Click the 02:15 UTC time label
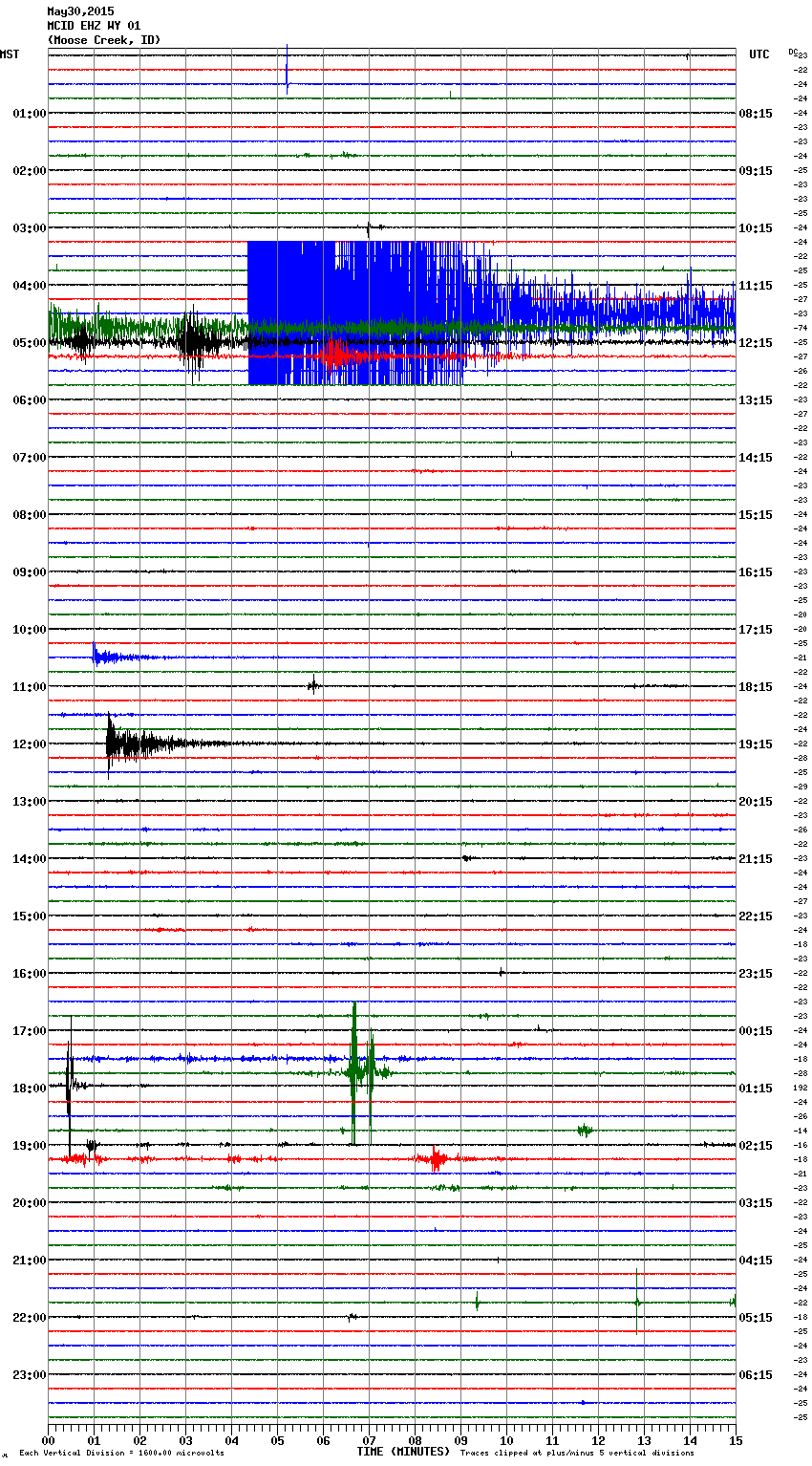 click(756, 1146)
